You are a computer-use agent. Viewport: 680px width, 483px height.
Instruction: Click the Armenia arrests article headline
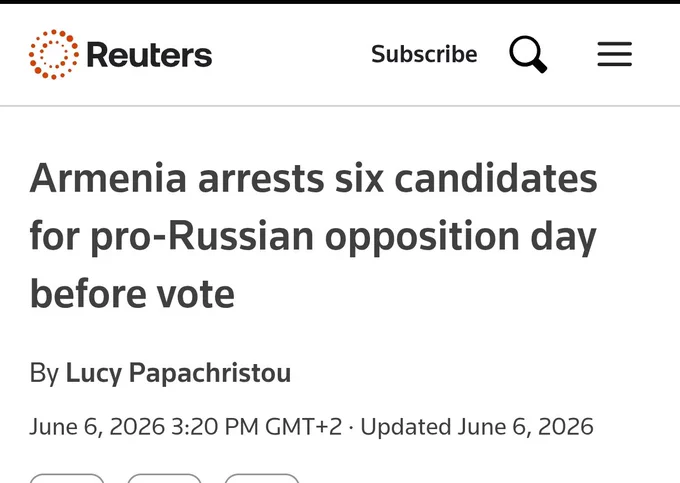[x=314, y=236]
